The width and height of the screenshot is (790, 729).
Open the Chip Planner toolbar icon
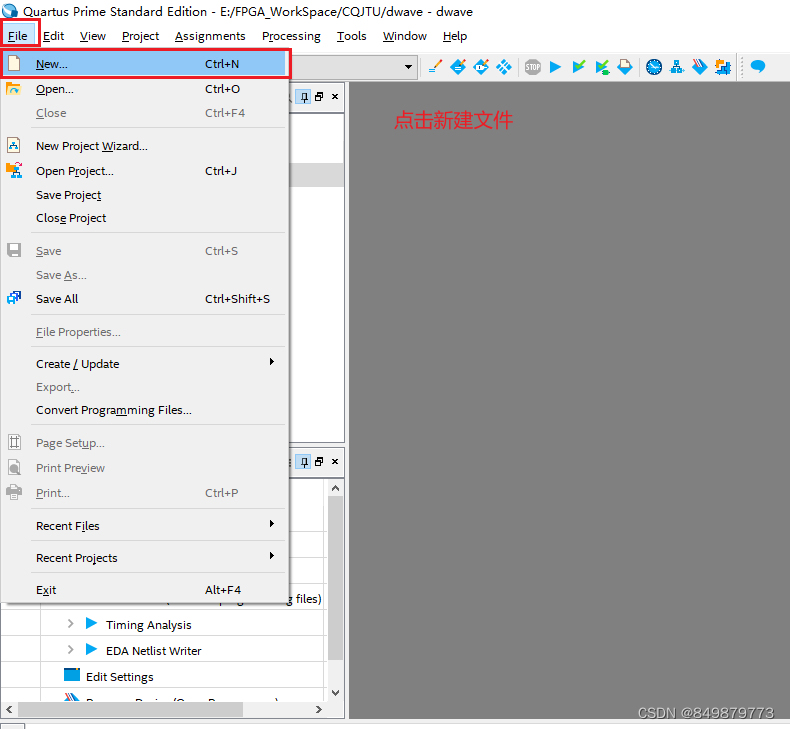tap(504, 67)
